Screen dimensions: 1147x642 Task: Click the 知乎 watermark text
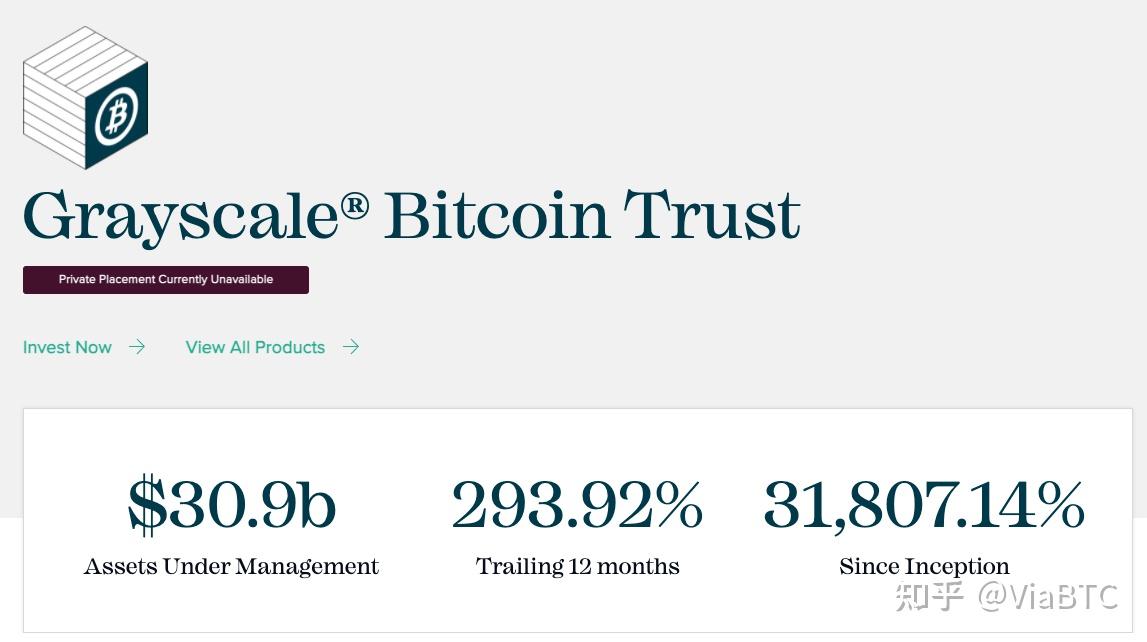pyautogui.click(x=930, y=597)
